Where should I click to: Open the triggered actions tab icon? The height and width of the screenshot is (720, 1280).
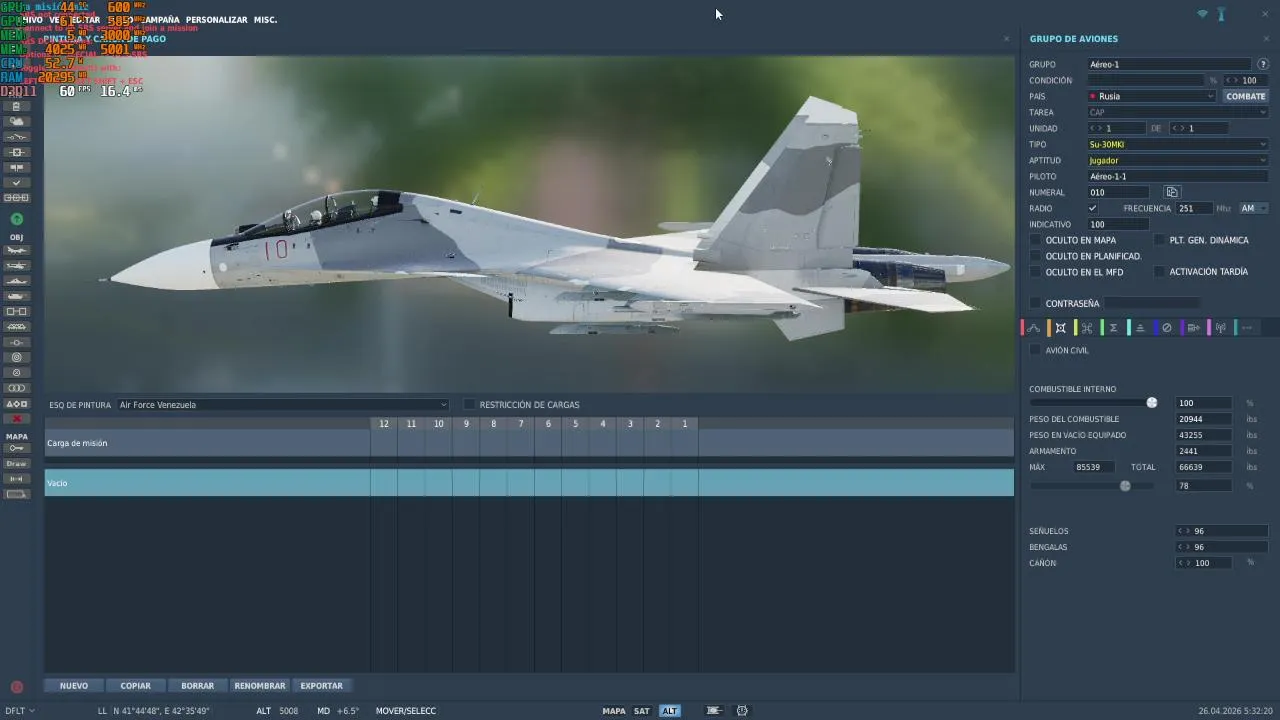1087,328
